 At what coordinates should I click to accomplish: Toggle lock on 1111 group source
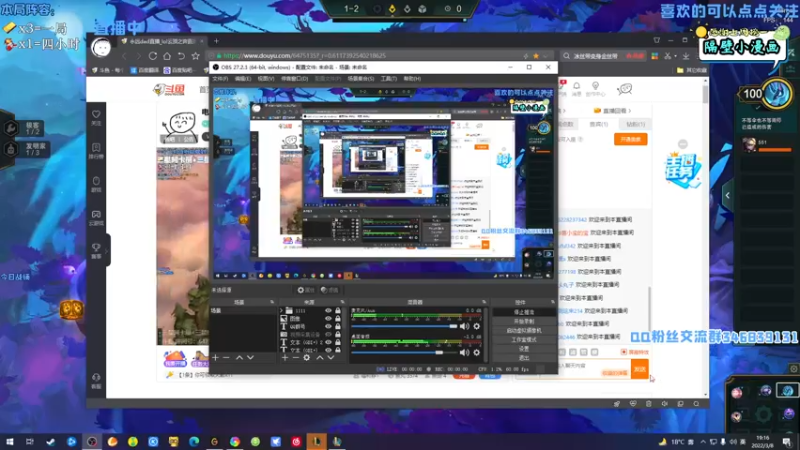(338, 311)
